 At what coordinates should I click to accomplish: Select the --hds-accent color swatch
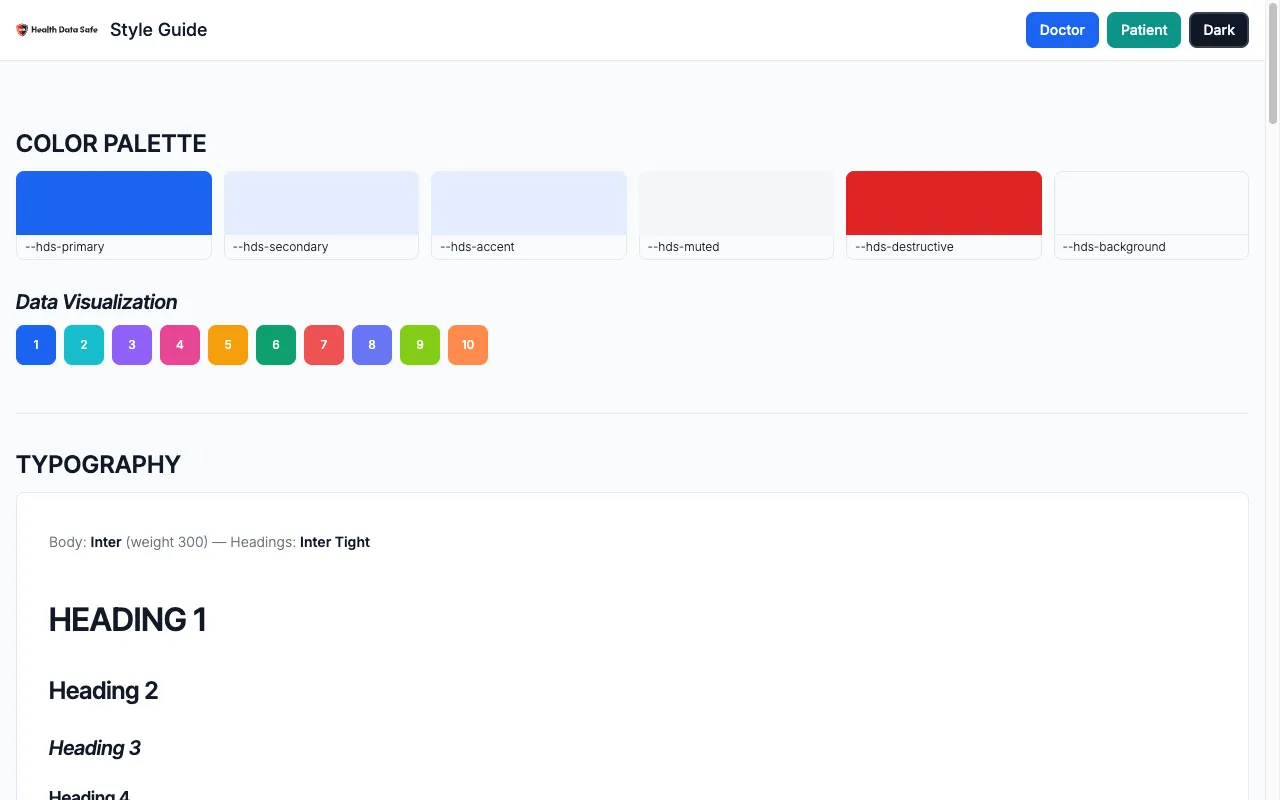529,204
